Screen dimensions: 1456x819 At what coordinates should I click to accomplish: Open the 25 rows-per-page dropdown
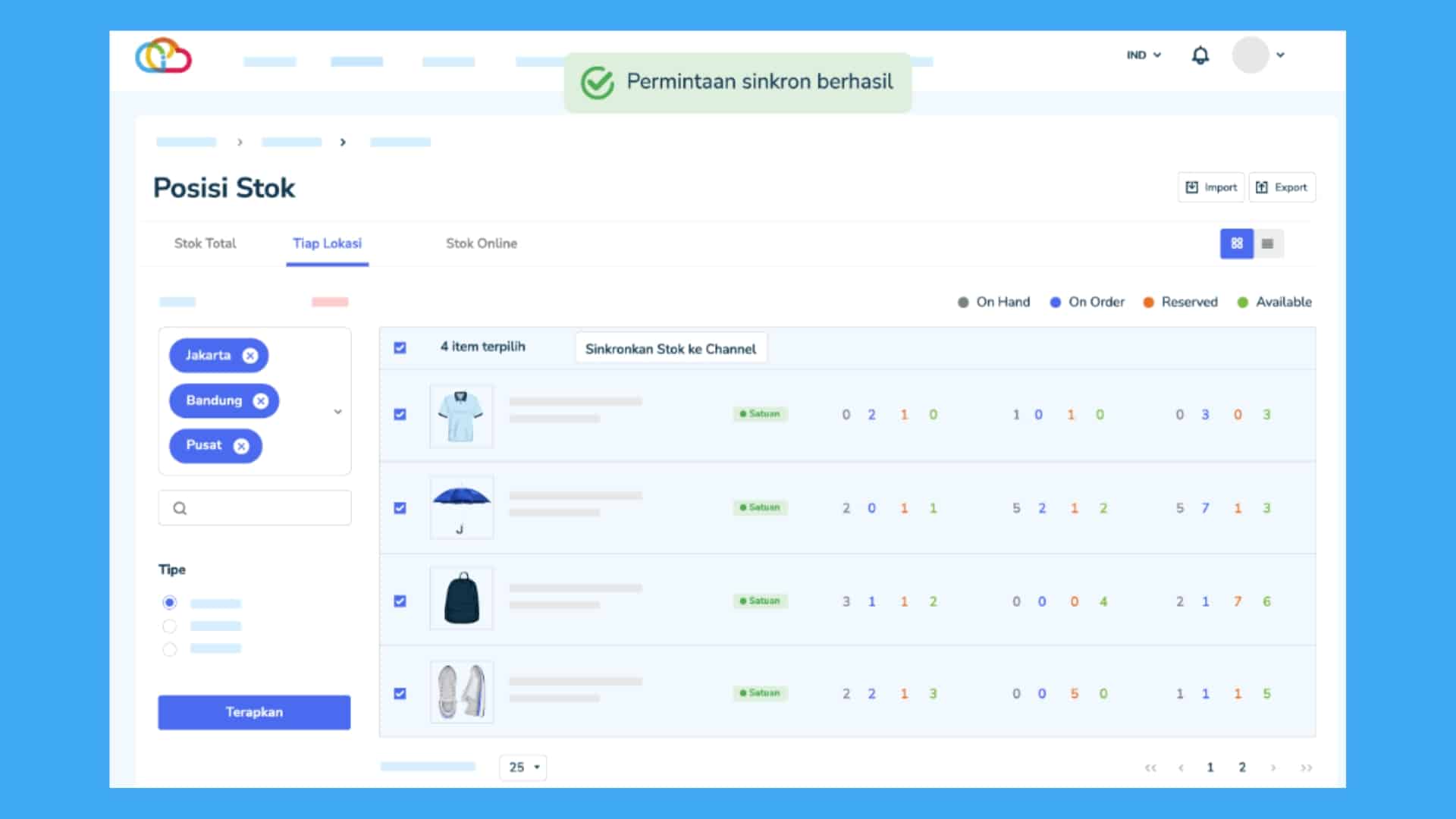[522, 767]
